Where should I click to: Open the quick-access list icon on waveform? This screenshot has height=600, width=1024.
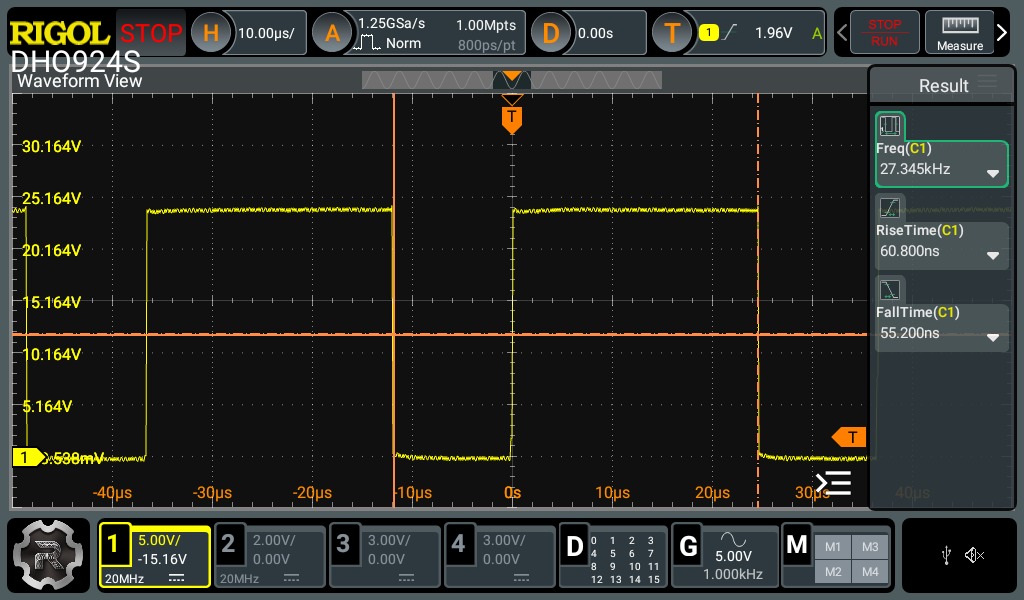click(833, 483)
